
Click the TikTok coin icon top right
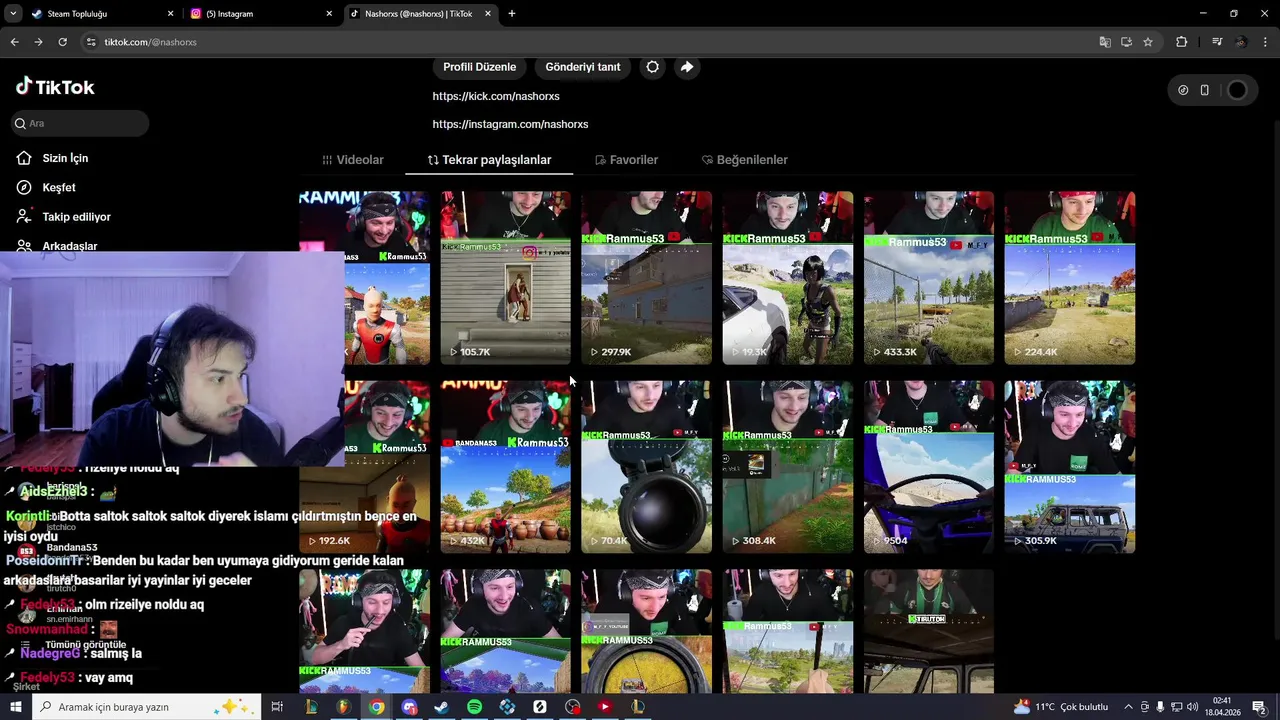(x=1183, y=90)
